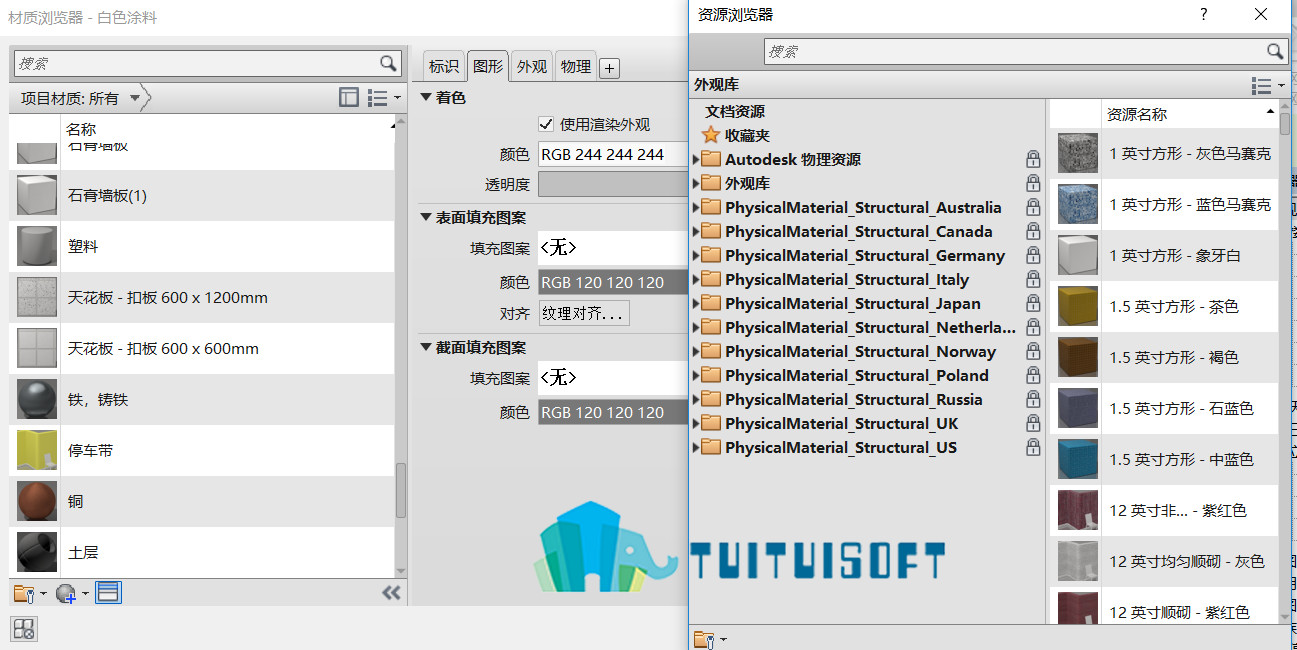
Task: Select the 铜 material thumbnail
Action: (37, 501)
